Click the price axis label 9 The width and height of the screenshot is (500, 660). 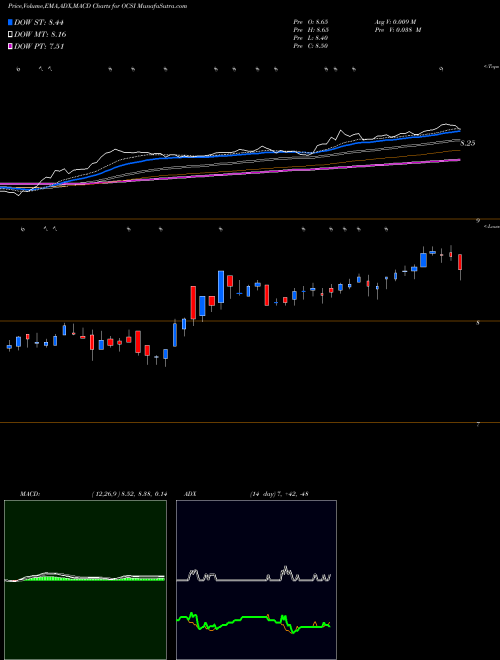coord(478,220)
